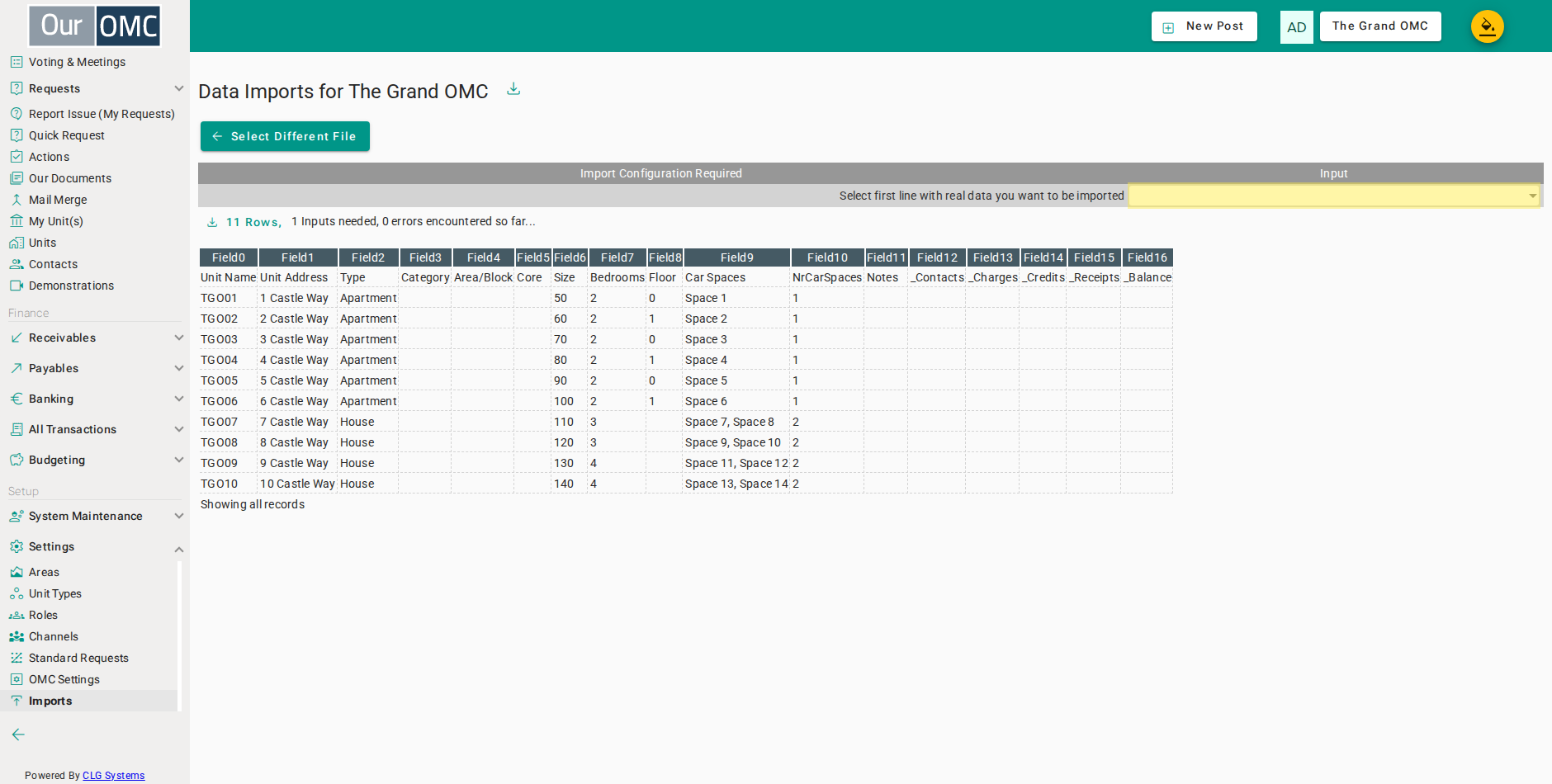This screenshot has width=1552, height=784.
Task: Click the Space 13, Space 14 cell
Action: (x=736, y=484)
